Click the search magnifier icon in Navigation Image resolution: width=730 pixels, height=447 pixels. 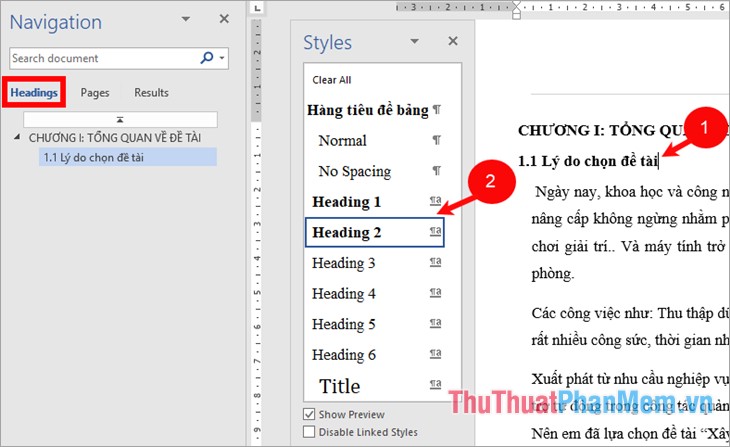[x=207, y=58]
